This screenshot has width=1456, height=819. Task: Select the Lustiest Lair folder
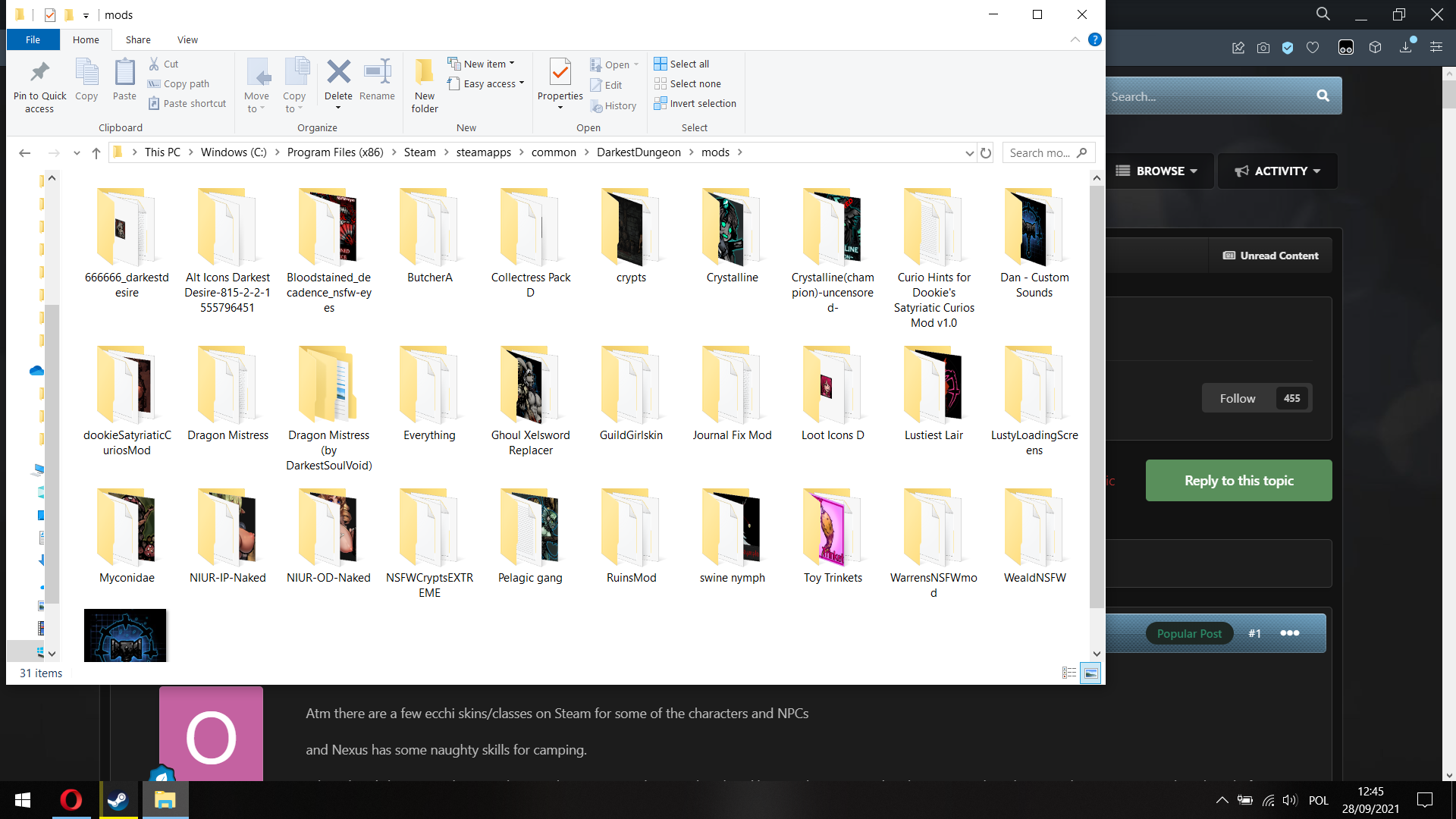pos(934,394)
